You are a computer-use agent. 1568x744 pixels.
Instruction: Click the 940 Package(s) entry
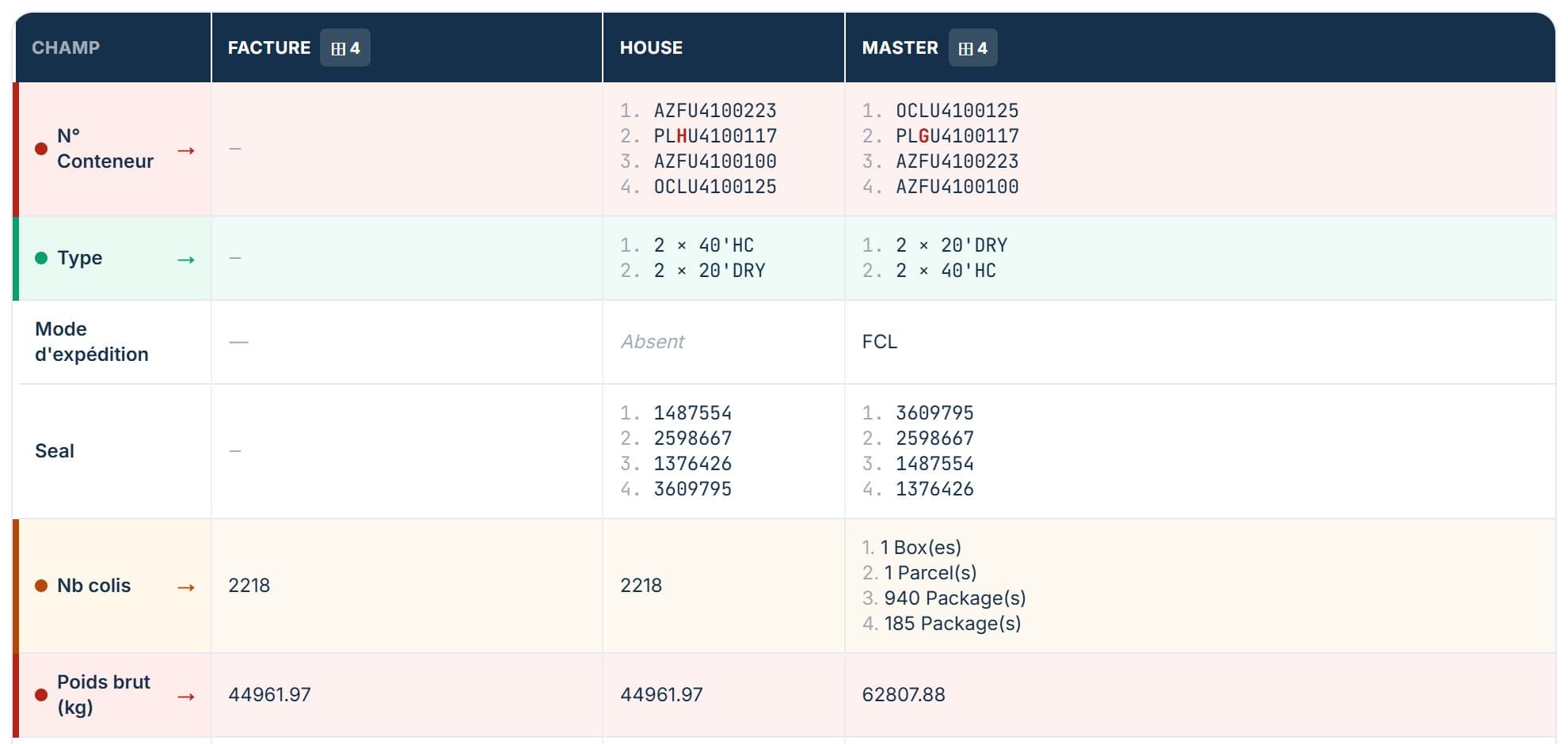(955, 598)
